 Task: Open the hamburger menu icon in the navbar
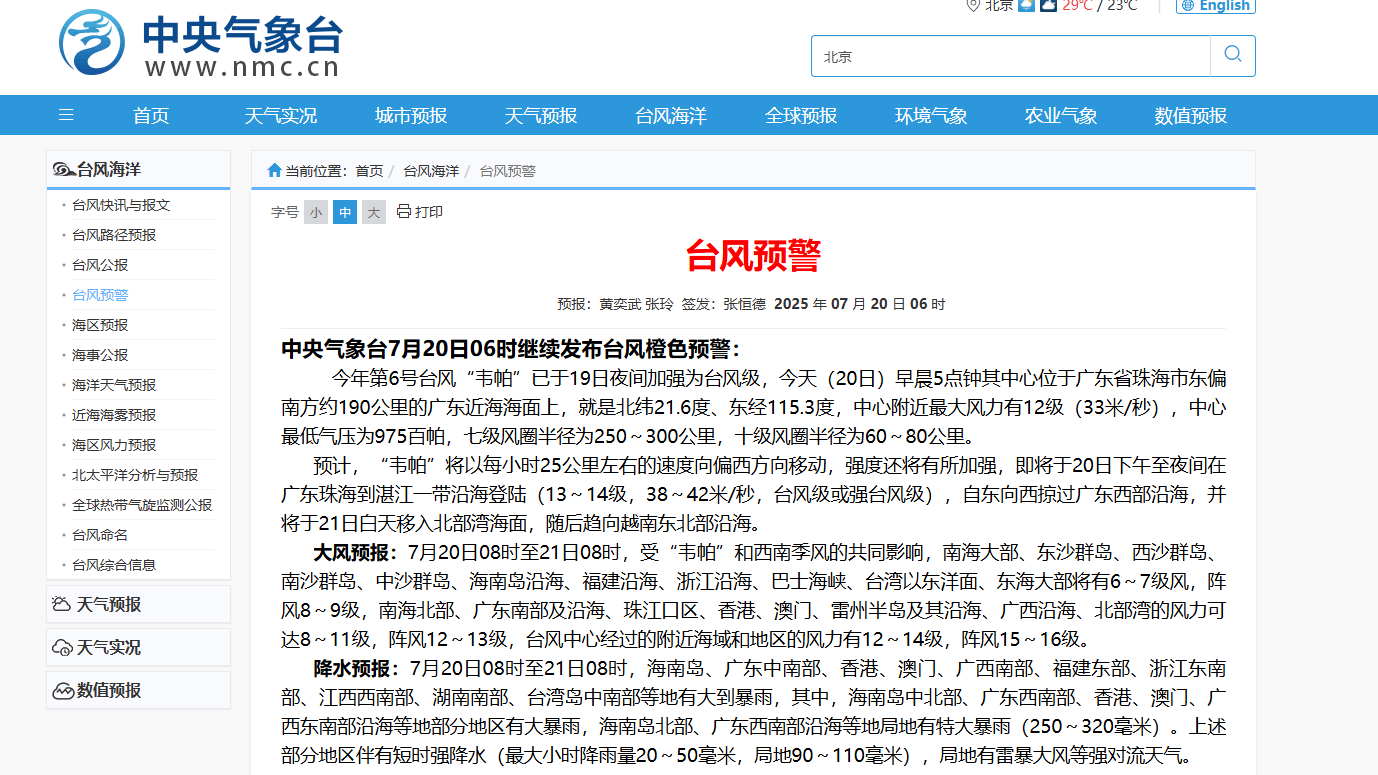[x=66, y=115]
